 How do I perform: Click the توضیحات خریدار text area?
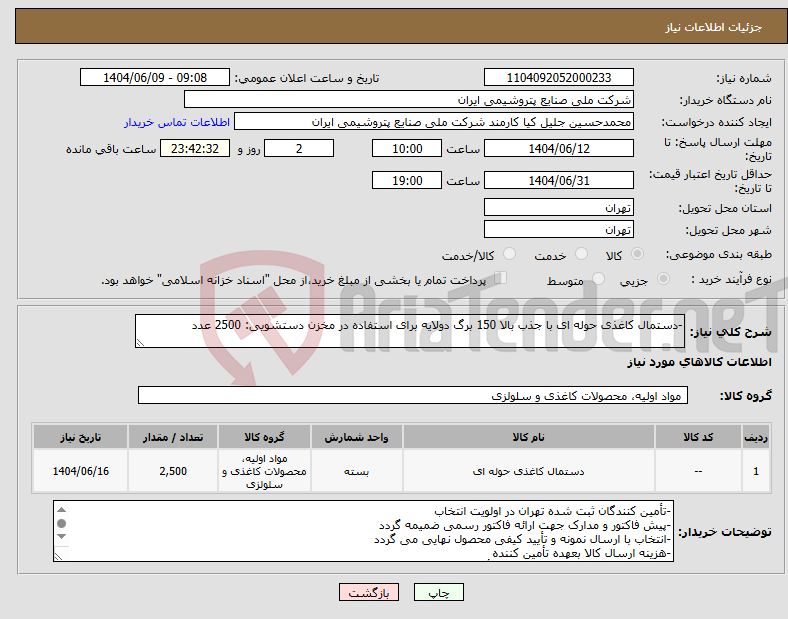[x=363, y=531]
